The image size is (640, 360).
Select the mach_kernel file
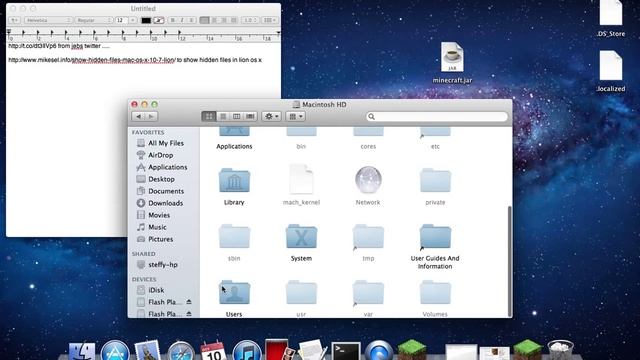301,180
